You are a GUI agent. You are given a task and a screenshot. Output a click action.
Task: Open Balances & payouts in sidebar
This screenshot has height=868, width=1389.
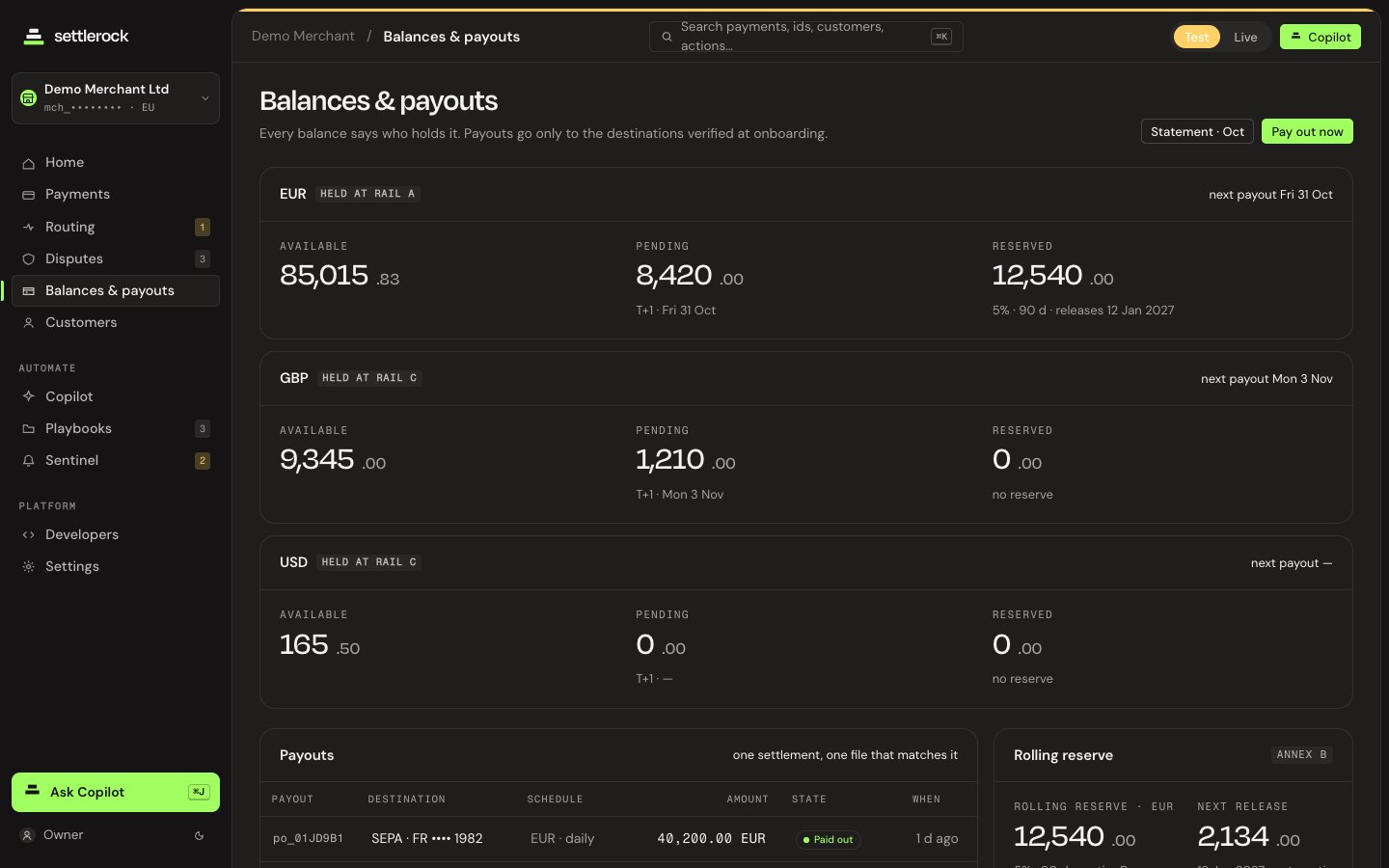click(x=116, y=290)
